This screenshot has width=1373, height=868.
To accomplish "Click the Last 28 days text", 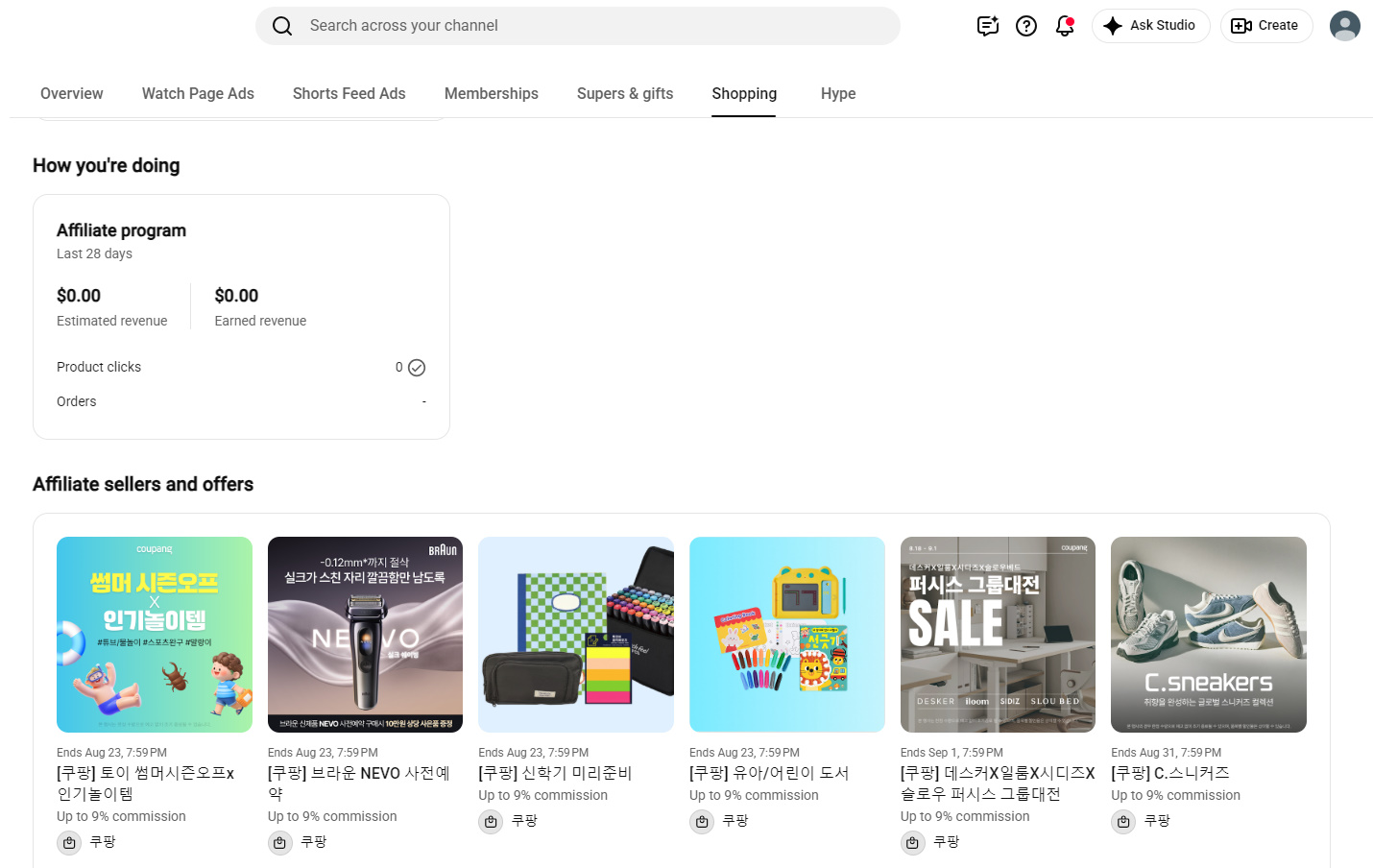I will click(x=94, y=253).
